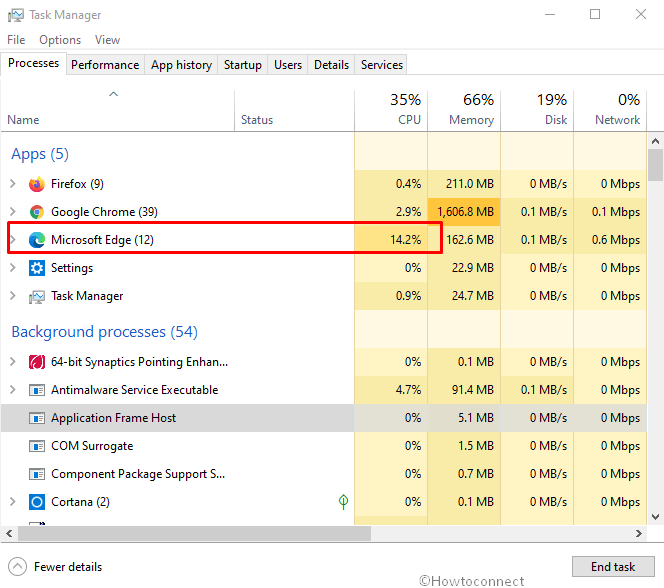
Task: Expand the Google Chrome (39) process group
Action: pyautogui.click(x=13, y=212)
